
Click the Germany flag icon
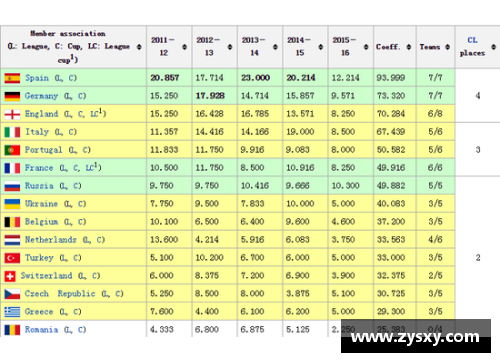pyautogui.click(x=12, y=96)
